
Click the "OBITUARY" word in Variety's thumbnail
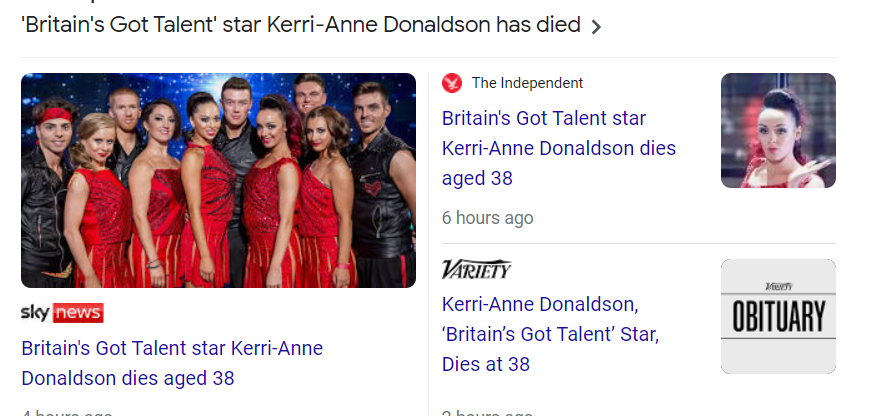pyautogui.click(x=778, y=318)
